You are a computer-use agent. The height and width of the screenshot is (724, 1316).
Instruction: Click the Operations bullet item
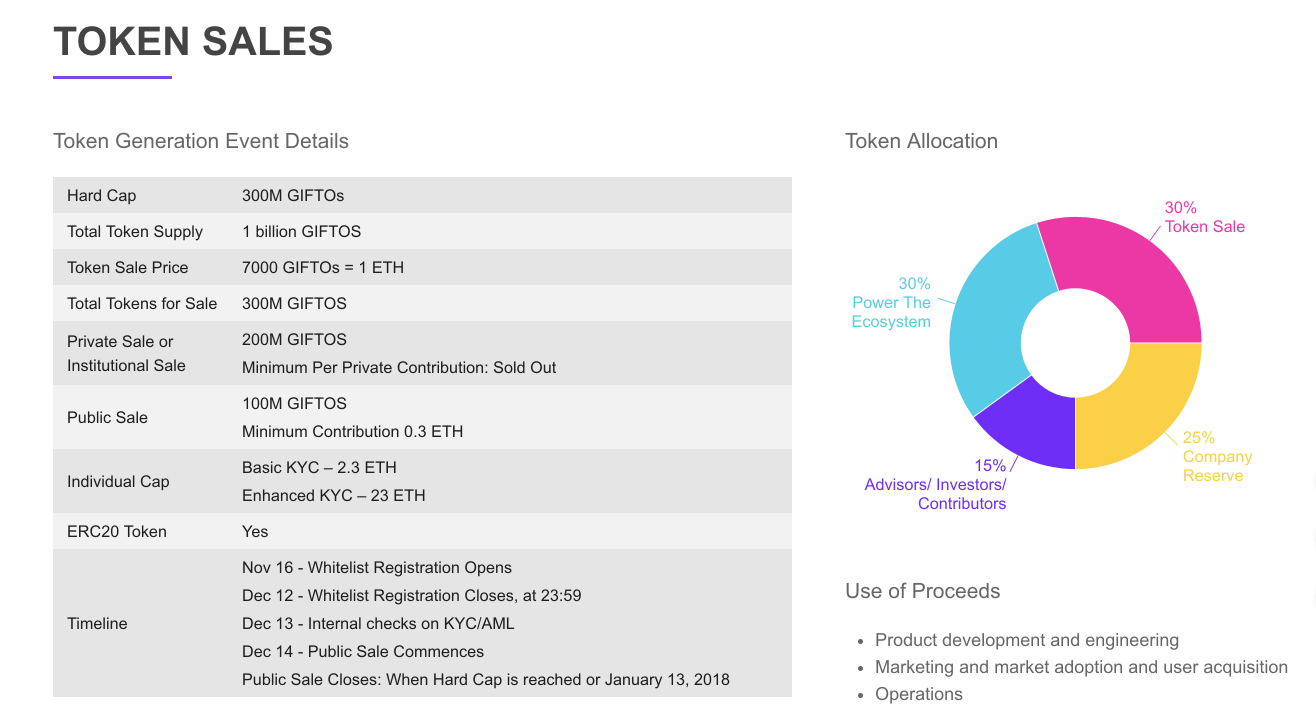[x=919, y=694]
